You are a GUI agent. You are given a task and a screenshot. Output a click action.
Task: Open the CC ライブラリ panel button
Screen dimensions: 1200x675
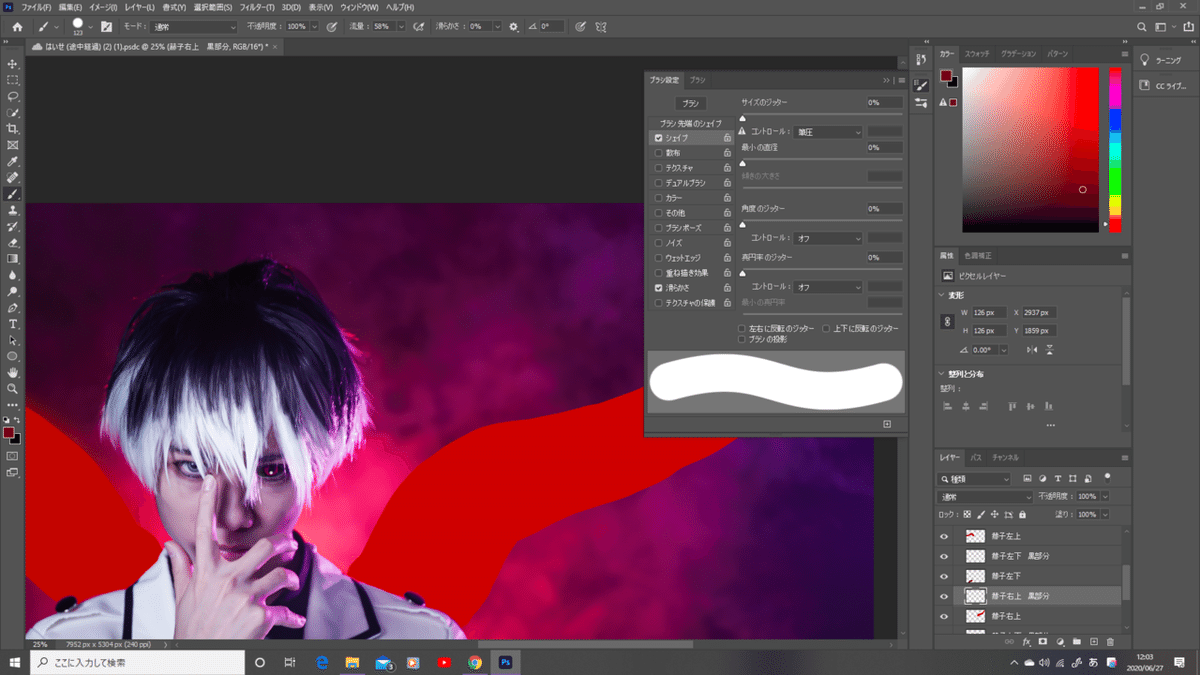click(1168, 86)
